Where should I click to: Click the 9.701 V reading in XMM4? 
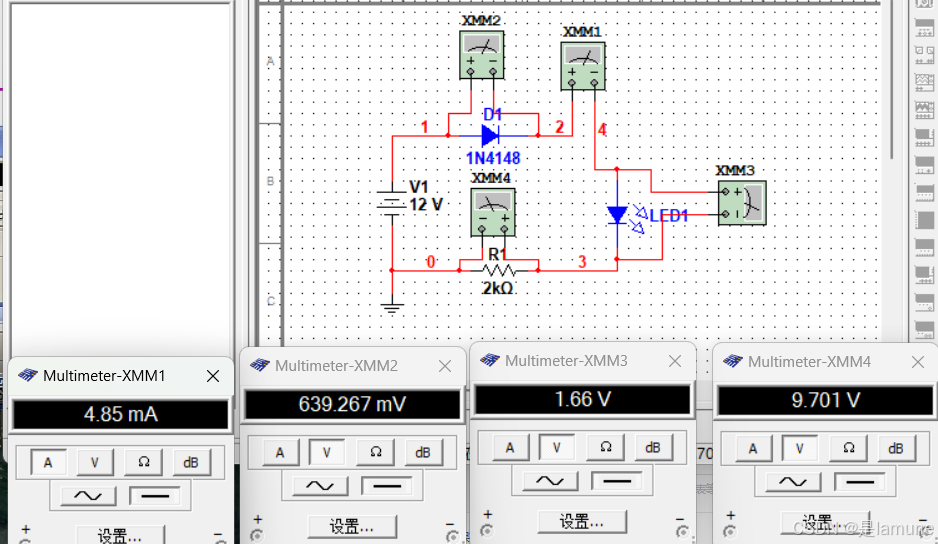click(x=826, y=400)
